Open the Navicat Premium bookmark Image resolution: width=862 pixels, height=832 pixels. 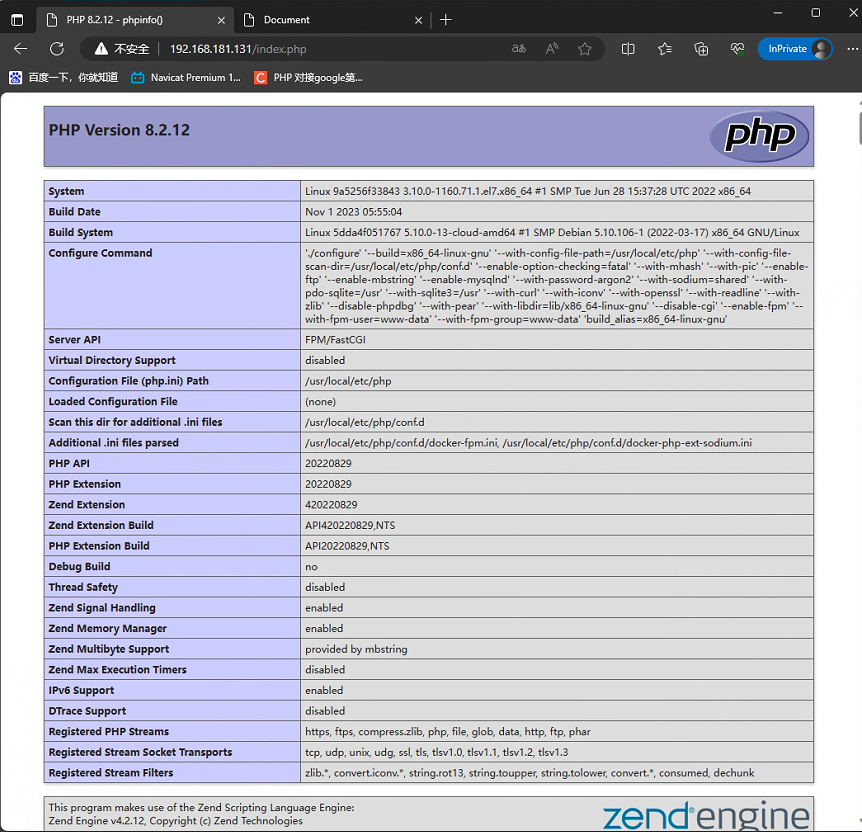click(x=186, y=78)
